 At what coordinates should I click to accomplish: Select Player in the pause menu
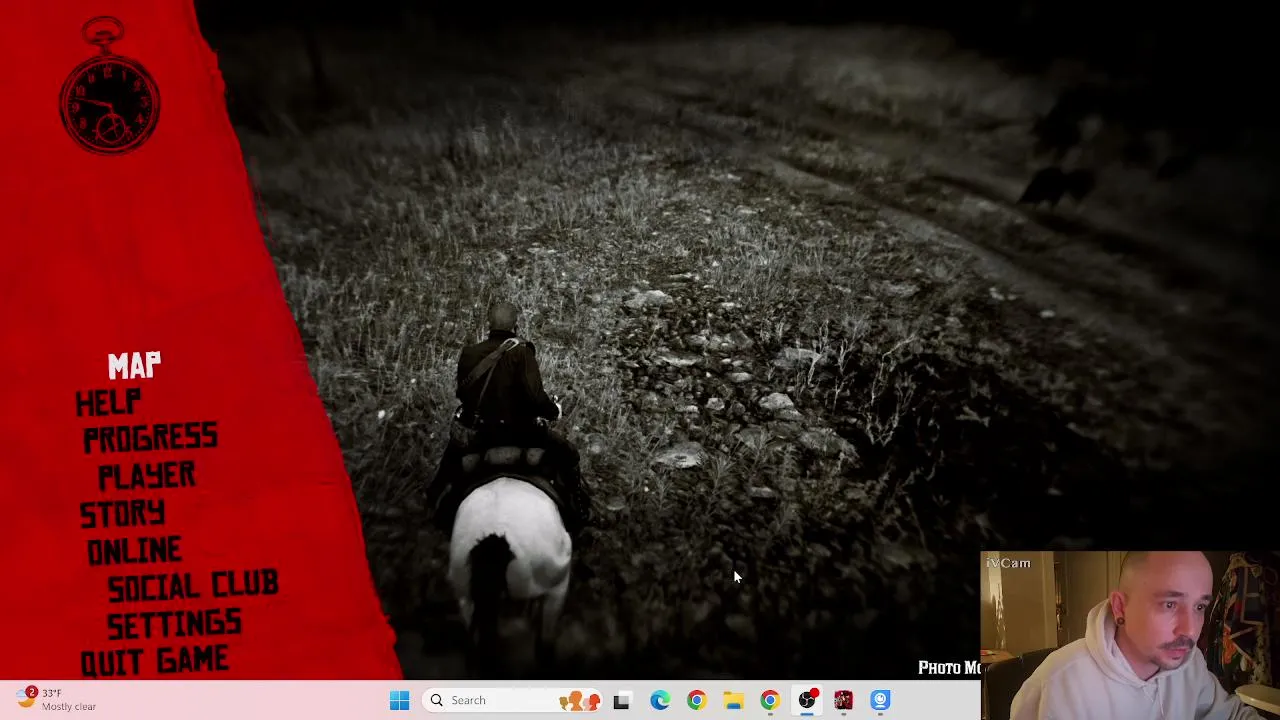point(147,475)
